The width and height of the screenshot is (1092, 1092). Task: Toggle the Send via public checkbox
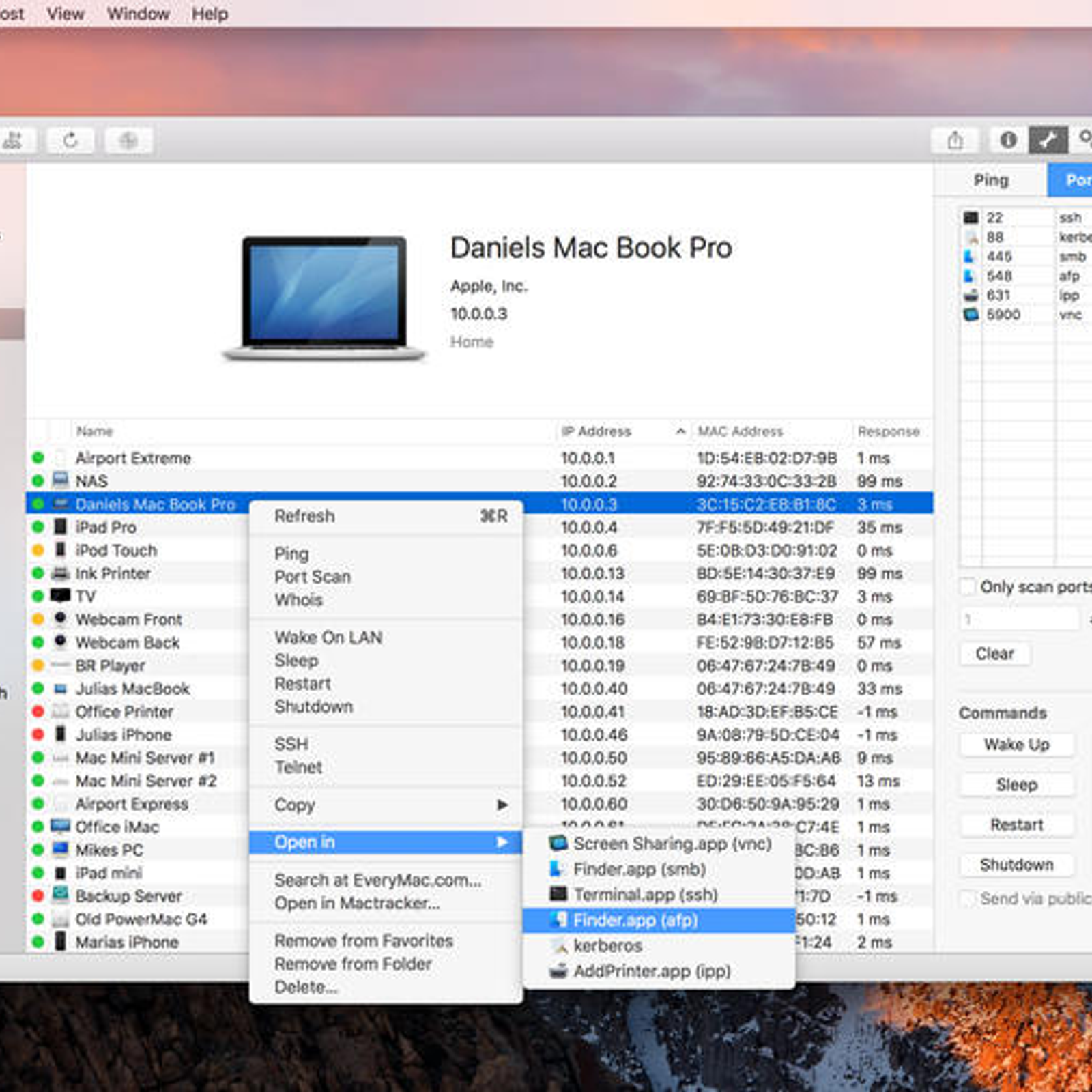tap(967, 898)
